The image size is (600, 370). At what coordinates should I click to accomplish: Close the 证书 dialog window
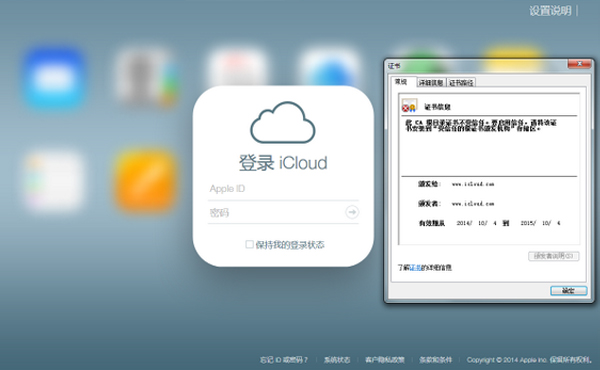tap(580, 64)
